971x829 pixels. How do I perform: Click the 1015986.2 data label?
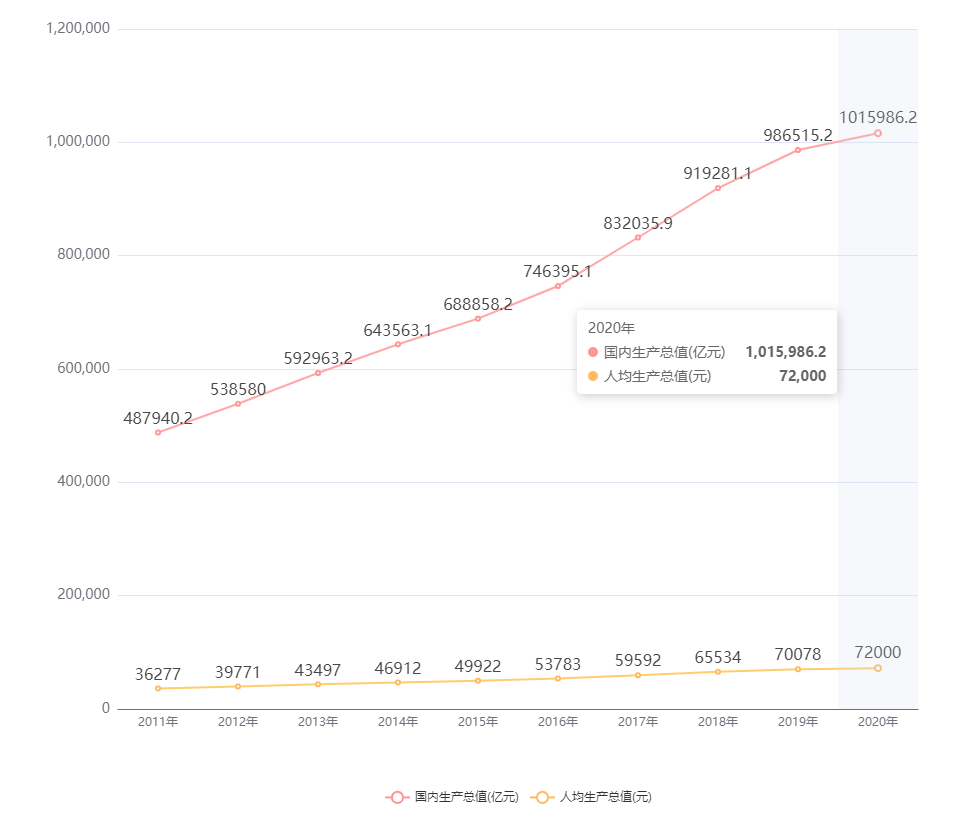pos(878,117)
